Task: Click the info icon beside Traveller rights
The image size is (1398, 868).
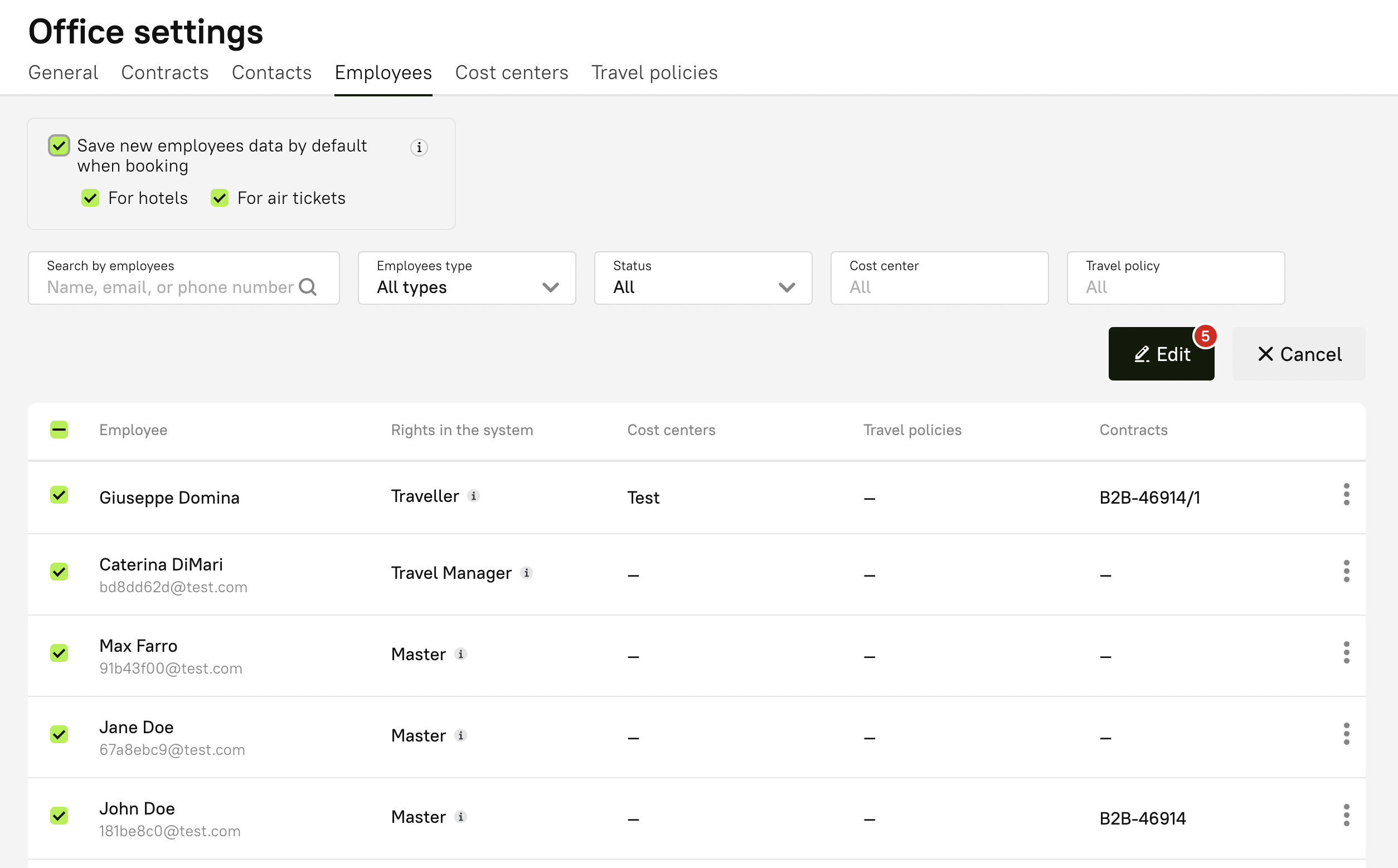Action: [473, 495]
